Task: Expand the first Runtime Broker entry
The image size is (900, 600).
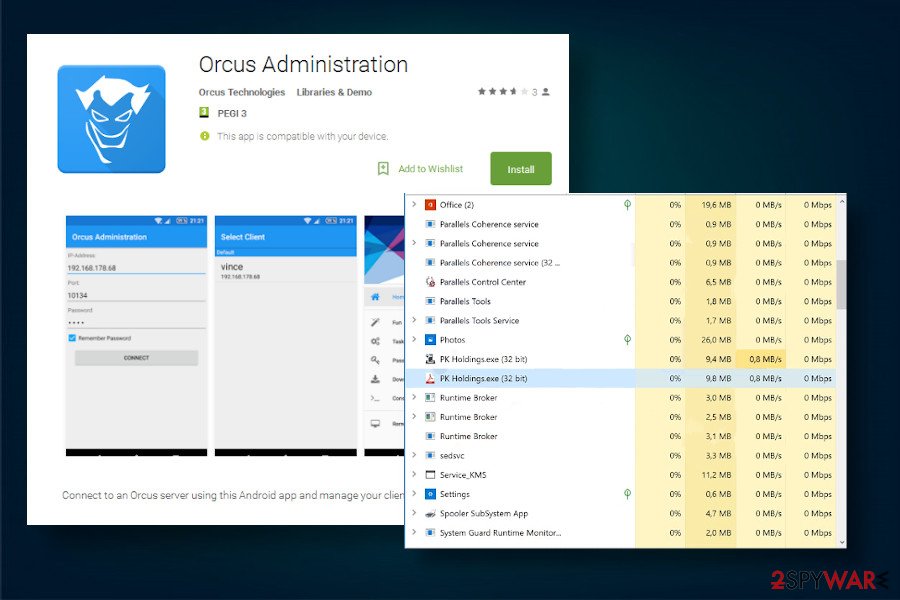Action: point(414,397)
